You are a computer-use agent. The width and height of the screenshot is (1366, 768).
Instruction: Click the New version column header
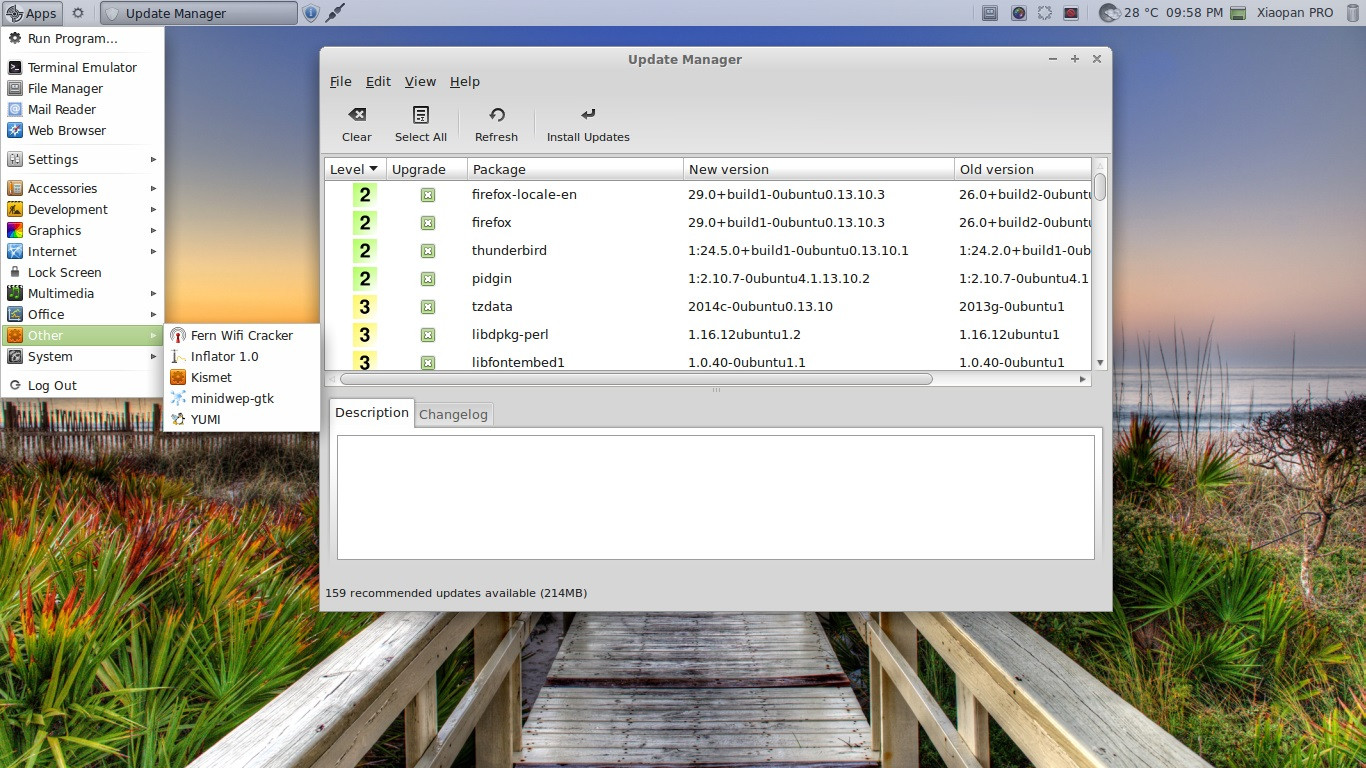tap(819, 169)
